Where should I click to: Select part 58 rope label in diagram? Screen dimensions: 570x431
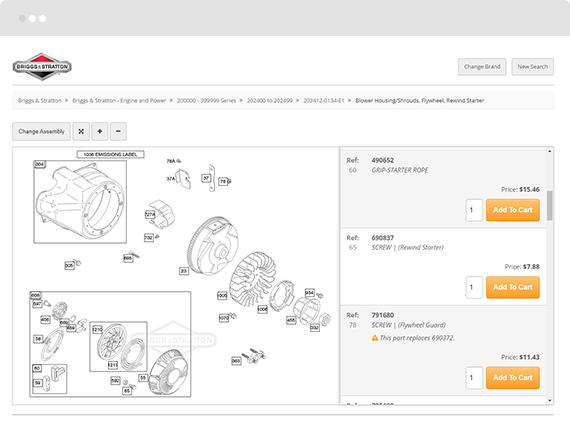38,339
